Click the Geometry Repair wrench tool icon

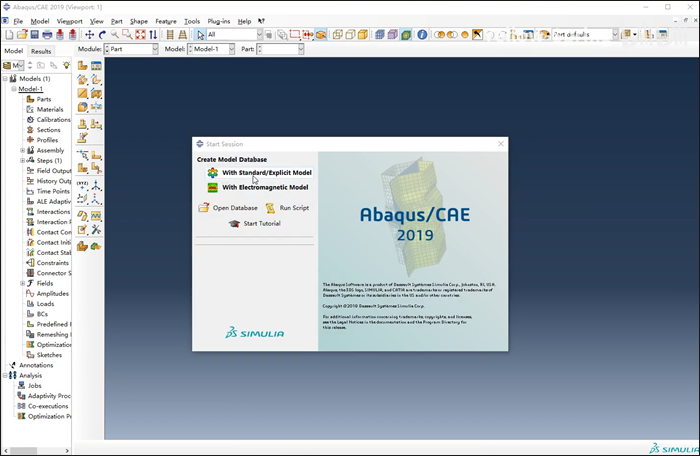pos(96,230)
